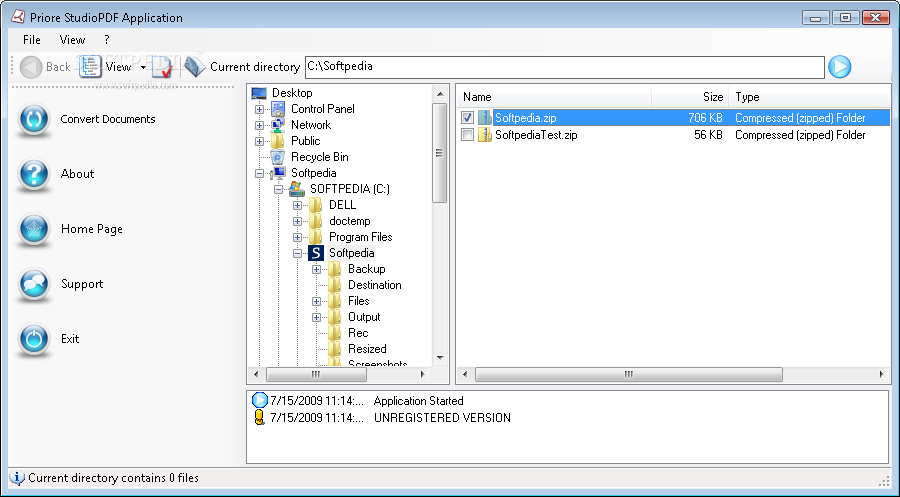The width and height of the screenshot is (900, 497).
Task: Open the File menu
Action: tap(32, 40)
